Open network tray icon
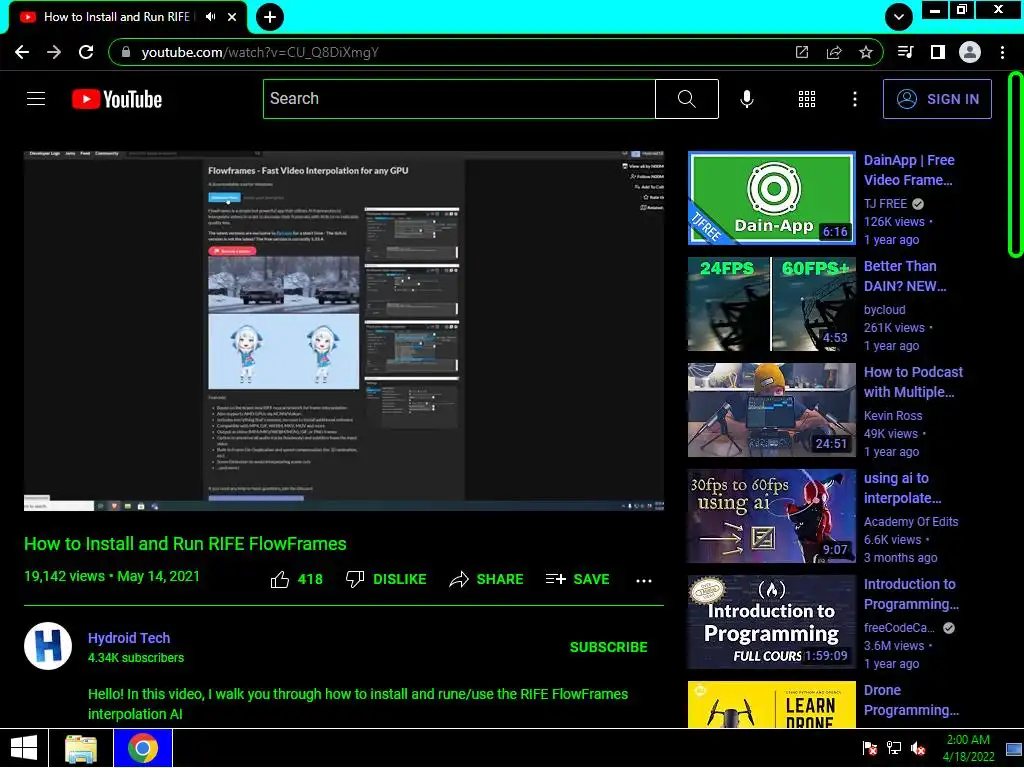Screen dimensions: 1024x768 coord(893,748)
